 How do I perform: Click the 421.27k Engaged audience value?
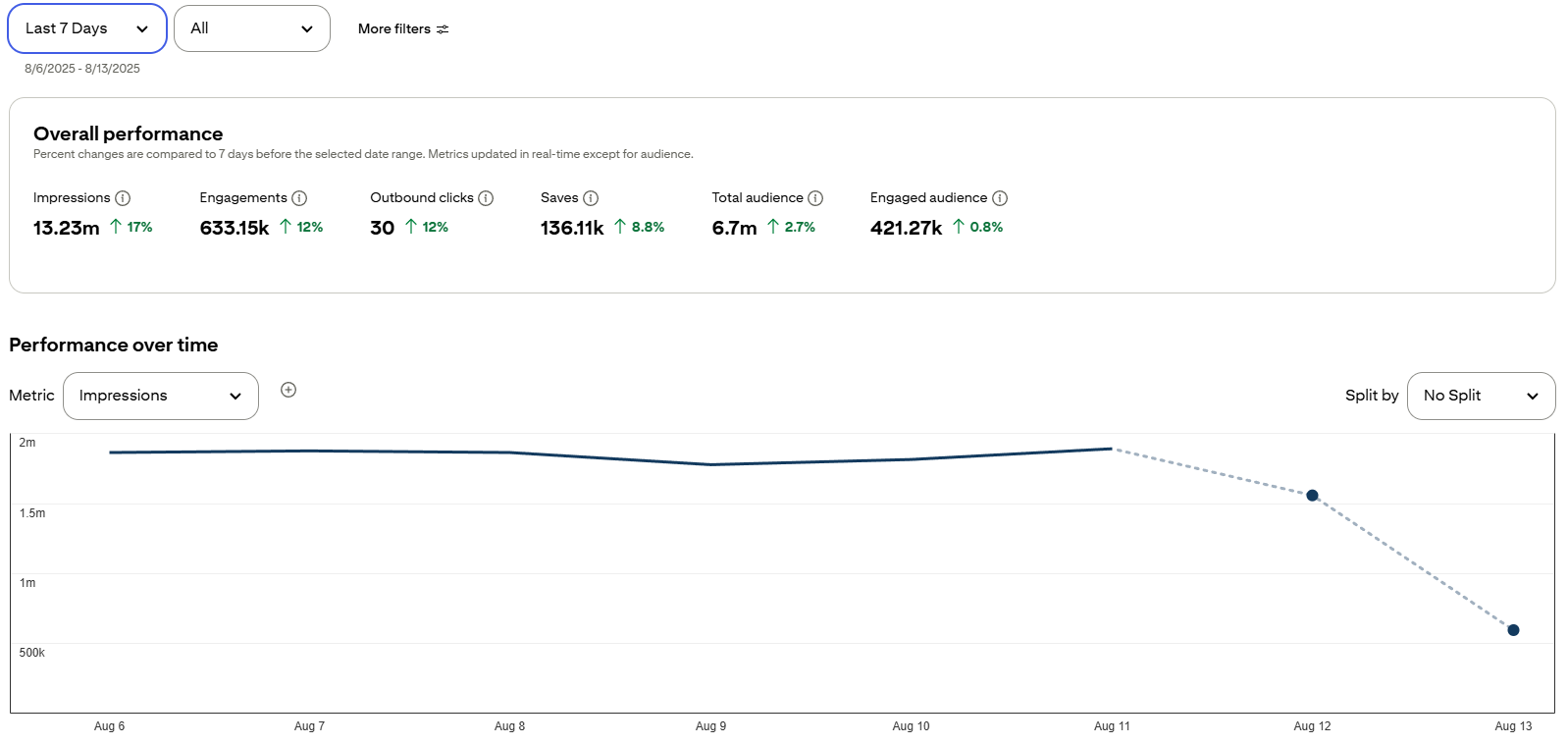pyautogui.click(x=906, y=228)
